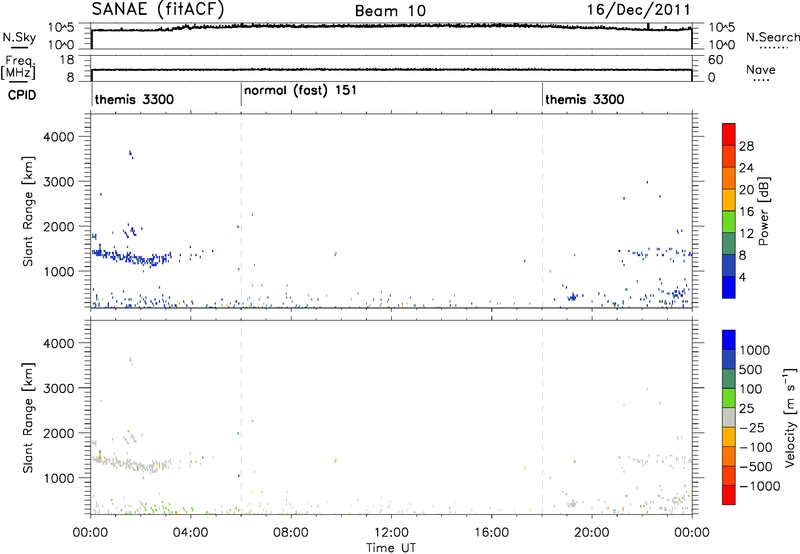This screenshot has height=554, width=800.
Task: Click the 16:00 time axis label
Action: pos(491,533)
